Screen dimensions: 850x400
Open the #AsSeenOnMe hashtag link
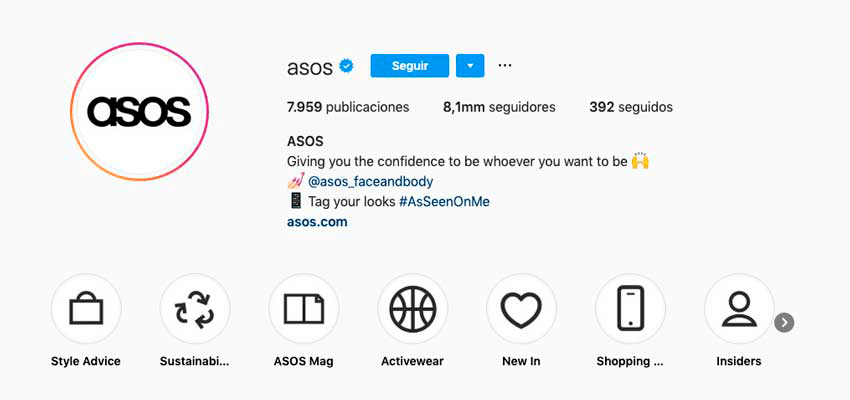click(444, 202)
